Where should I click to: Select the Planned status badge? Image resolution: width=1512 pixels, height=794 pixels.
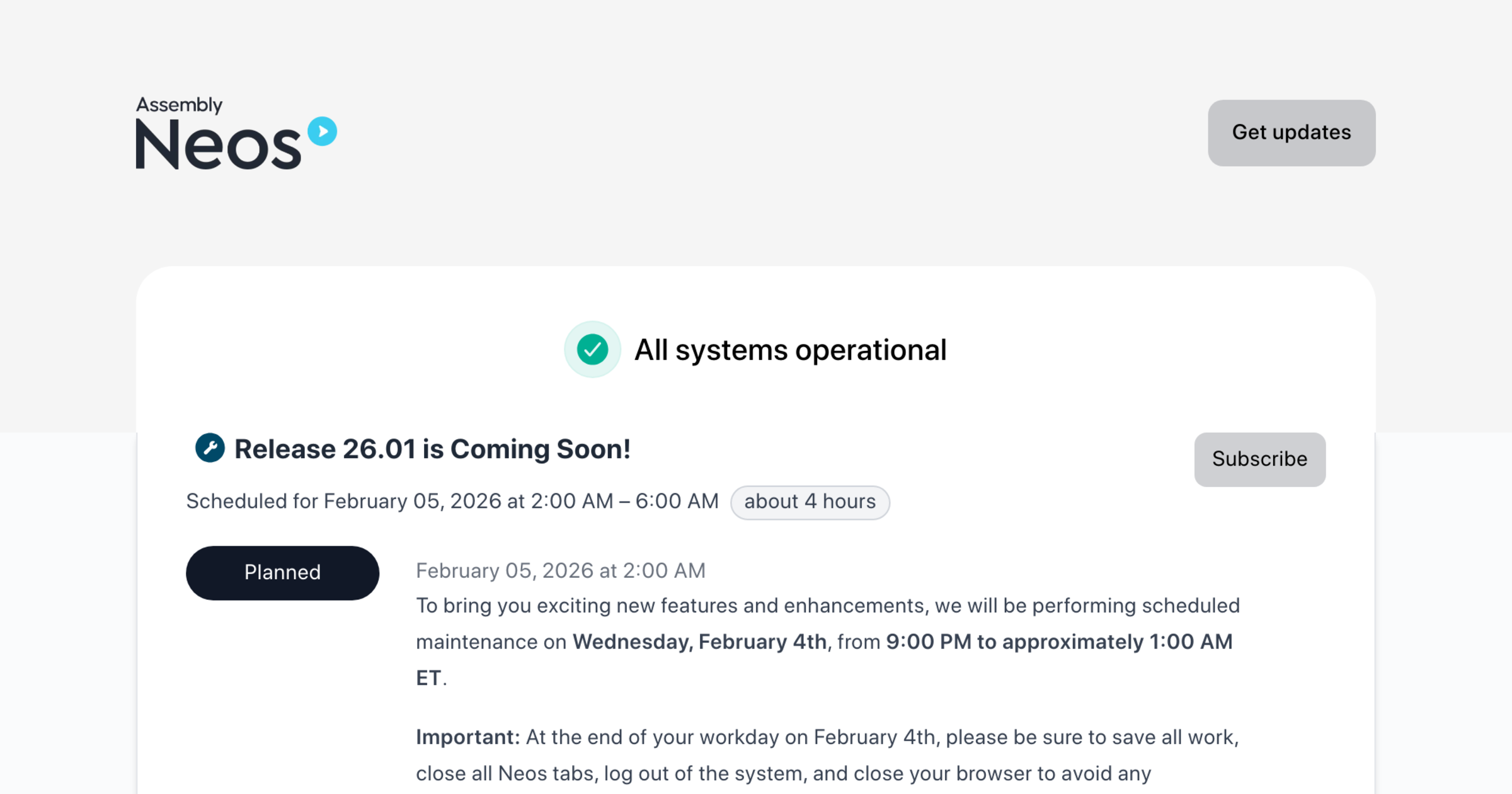click(282, 573)
